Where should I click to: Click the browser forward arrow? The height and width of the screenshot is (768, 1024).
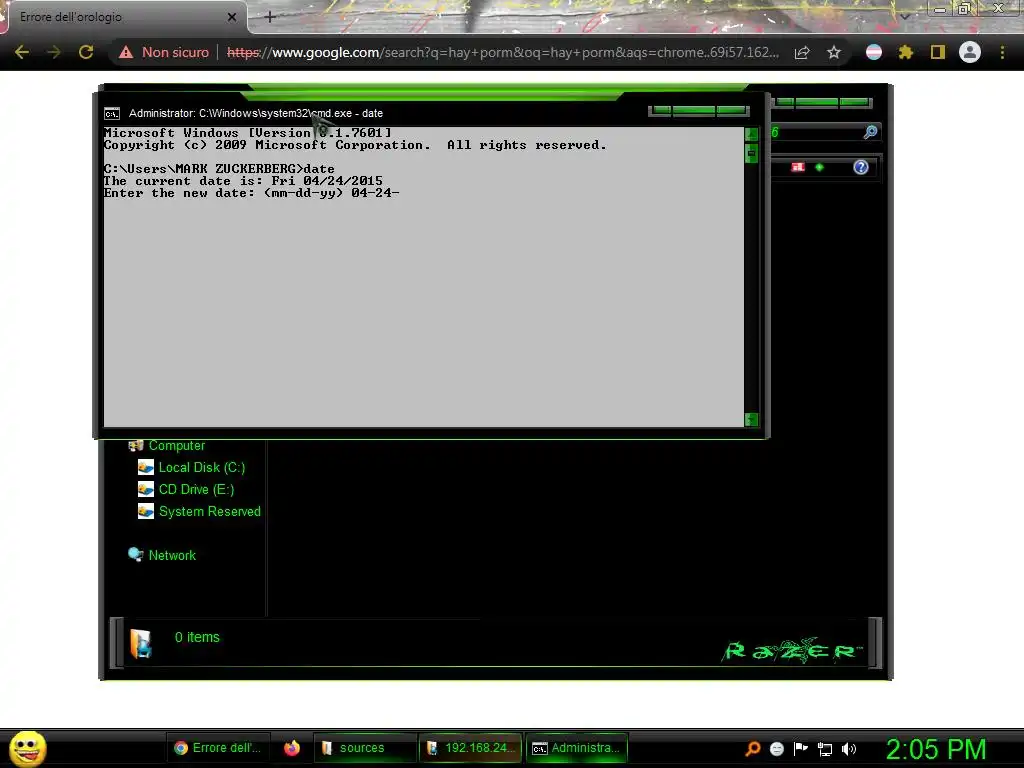54,52
